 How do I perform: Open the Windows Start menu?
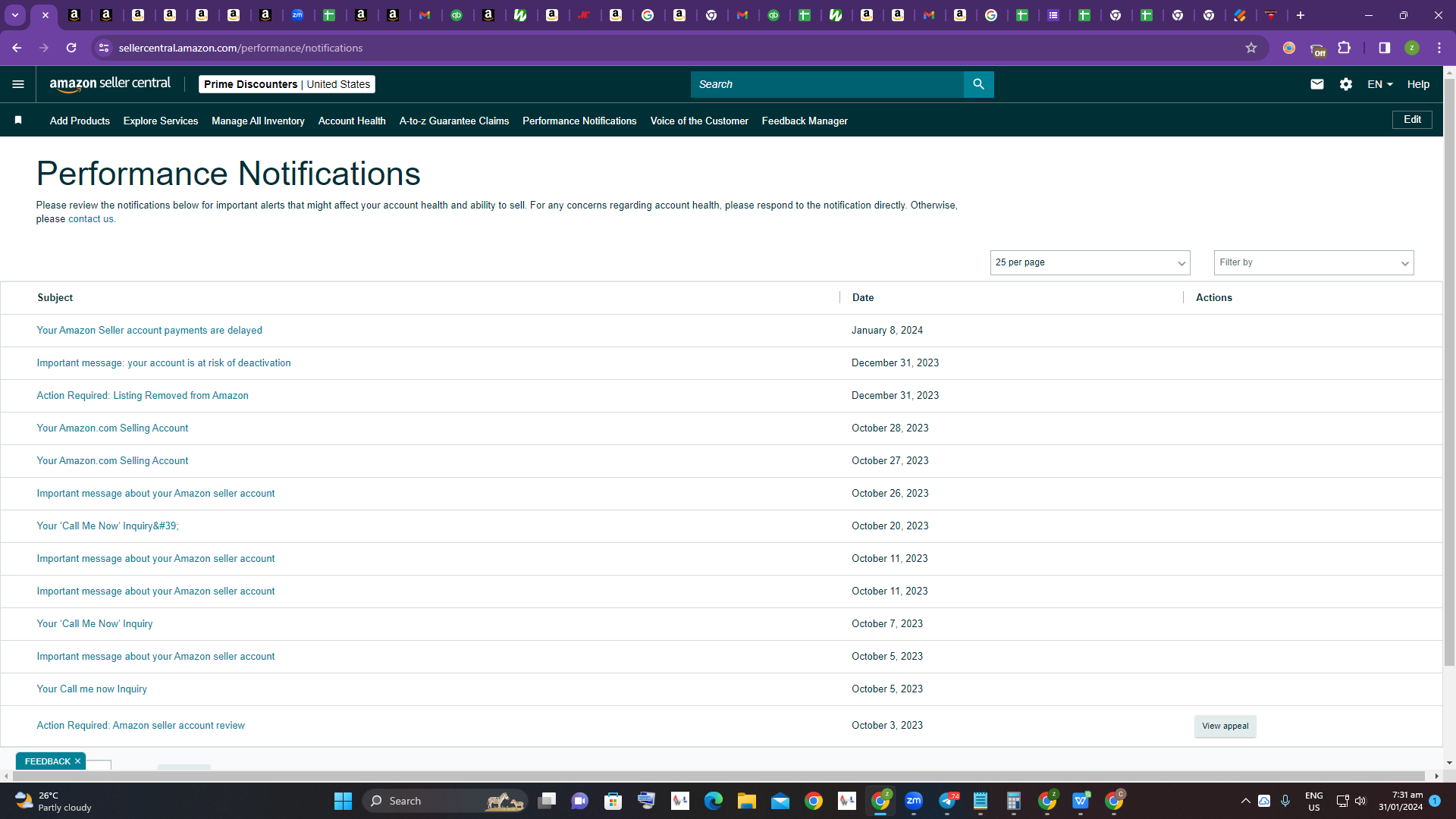pyautogui.click(x=343, y=801)
